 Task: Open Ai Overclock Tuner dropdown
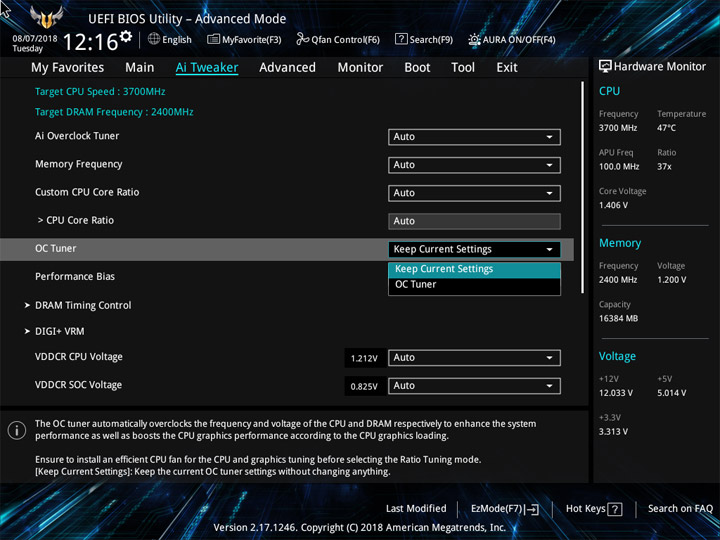[x=474, y=137]
